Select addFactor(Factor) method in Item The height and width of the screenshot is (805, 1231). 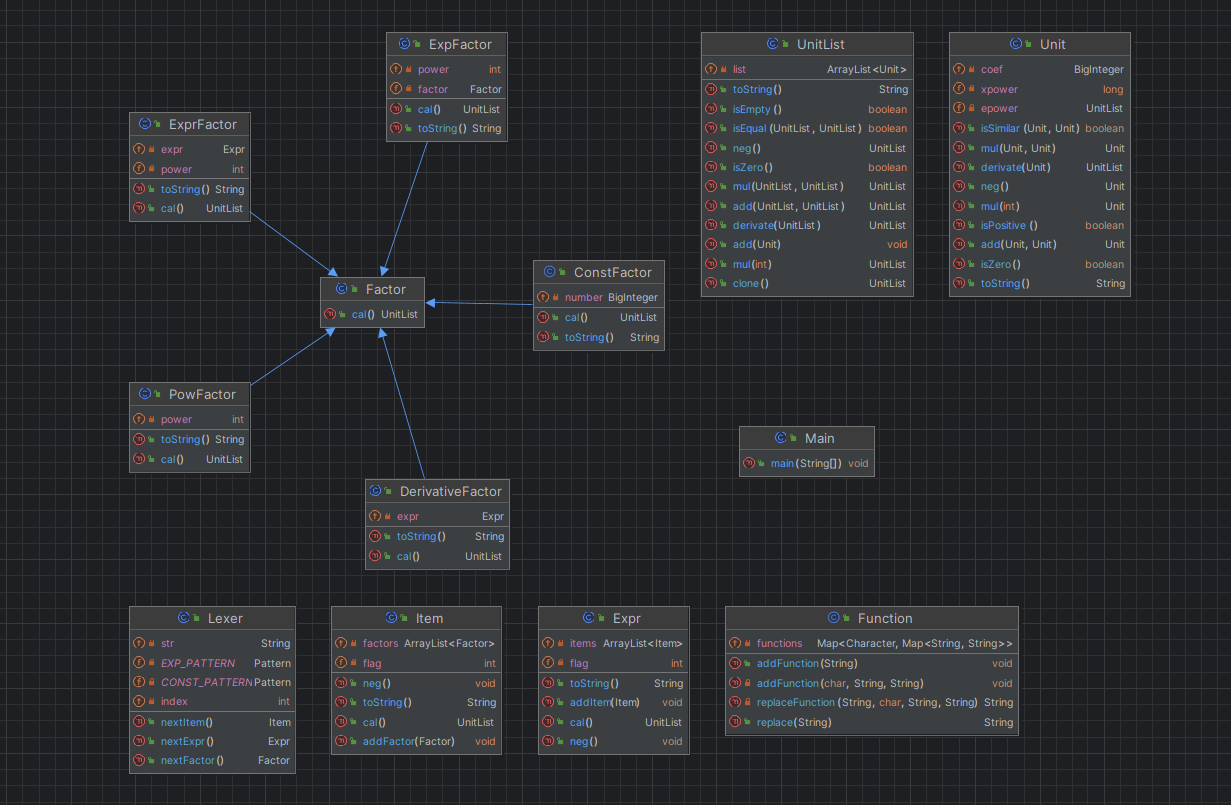click(416, 741)
